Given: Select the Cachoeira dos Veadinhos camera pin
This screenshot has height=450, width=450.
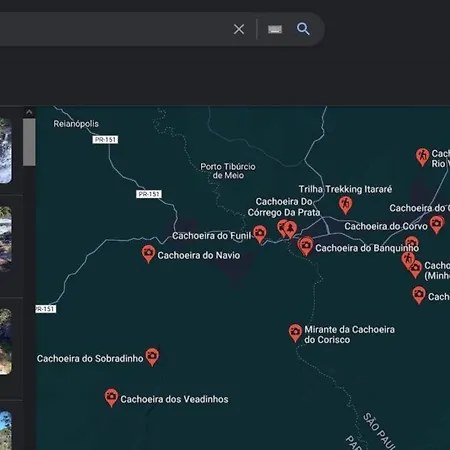Looking at the screenshot, I should tap(111, 397).
